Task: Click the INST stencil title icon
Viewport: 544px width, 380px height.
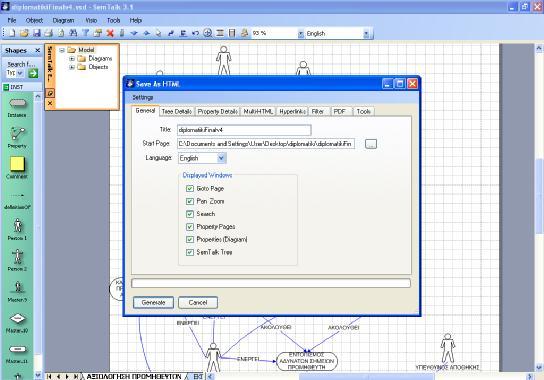Action: 6,87
